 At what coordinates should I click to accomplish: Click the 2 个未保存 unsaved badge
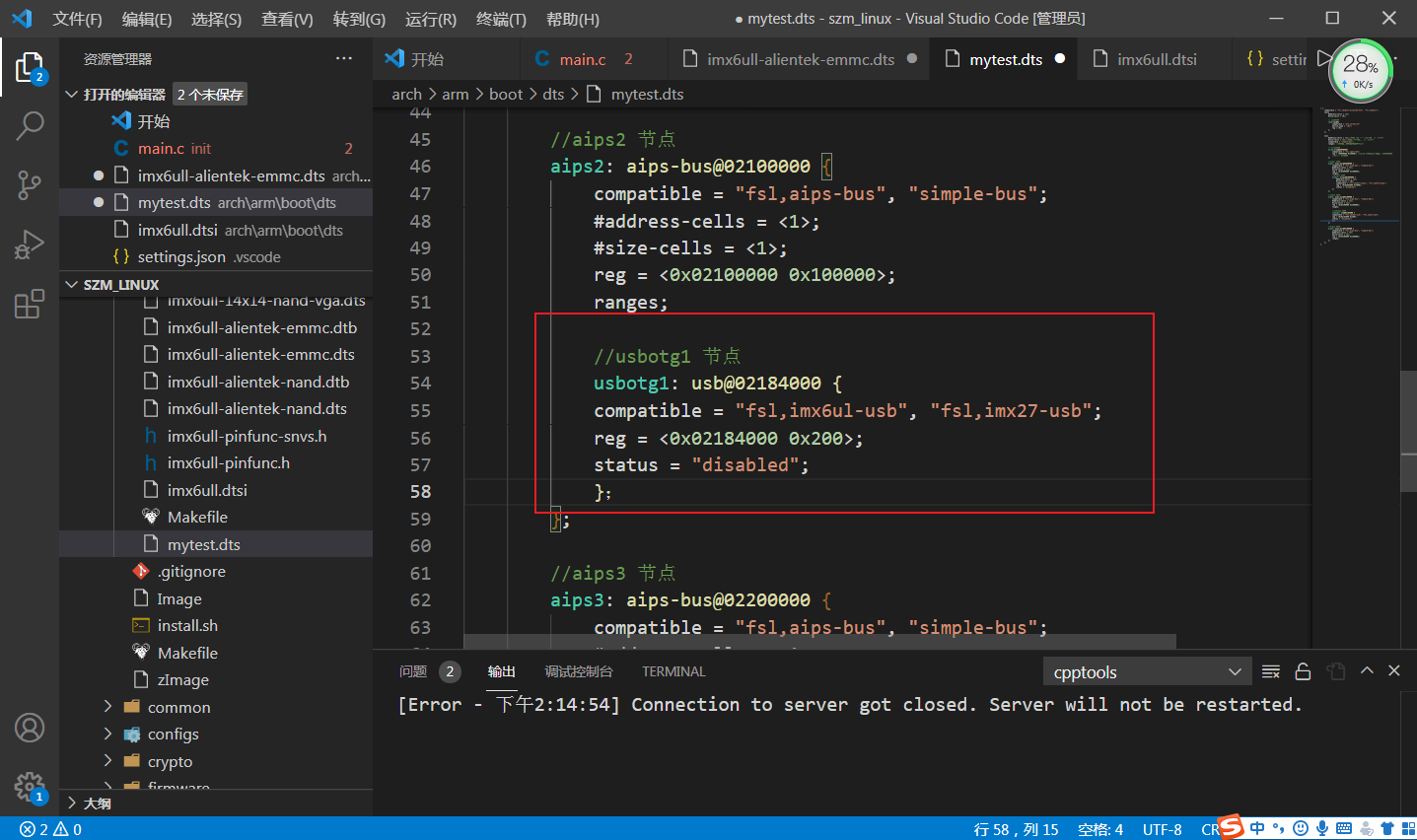tap(210, 94)
